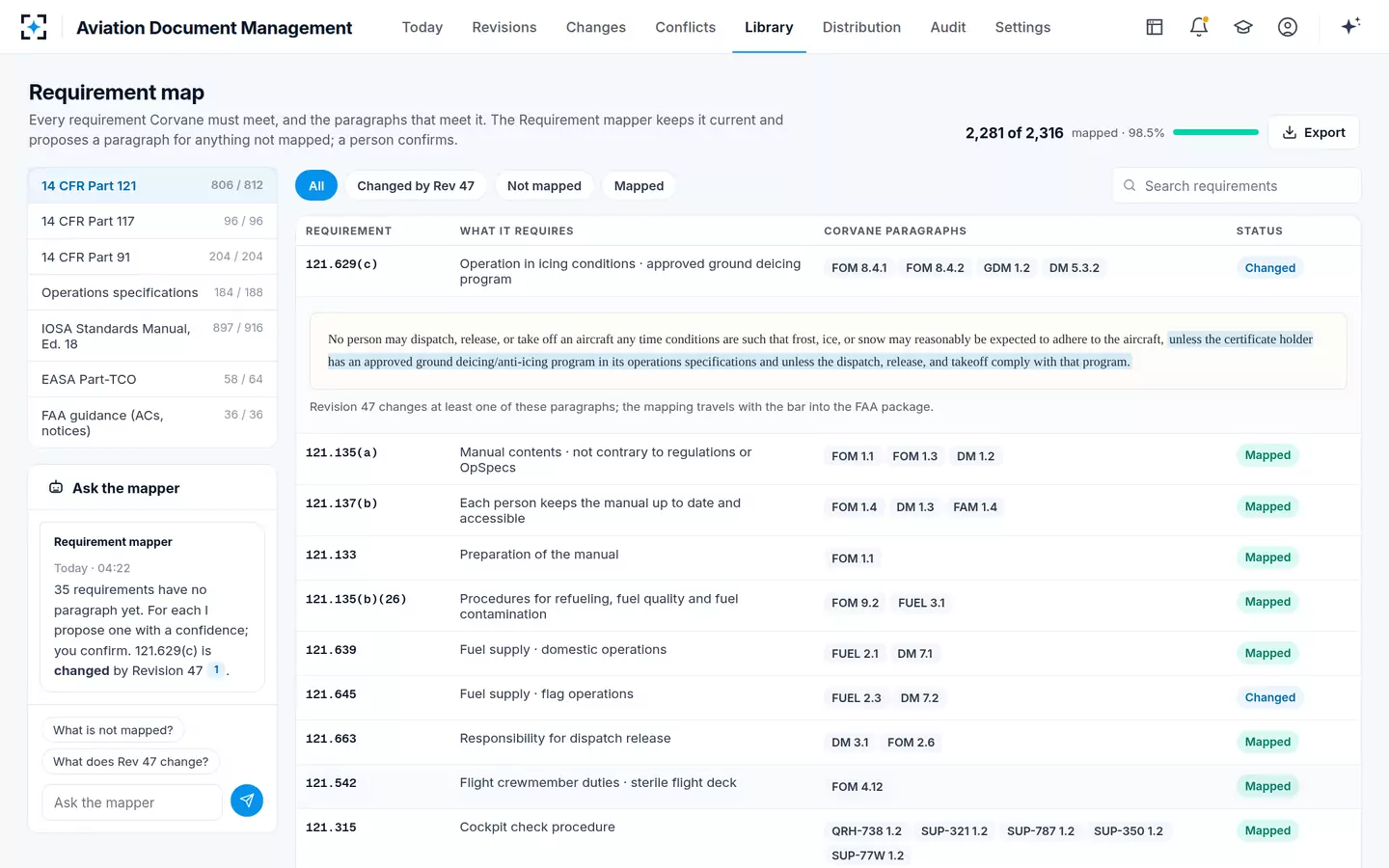Expand the 121.645 flag operations row

pyautogui.click(x=828, y=697)
